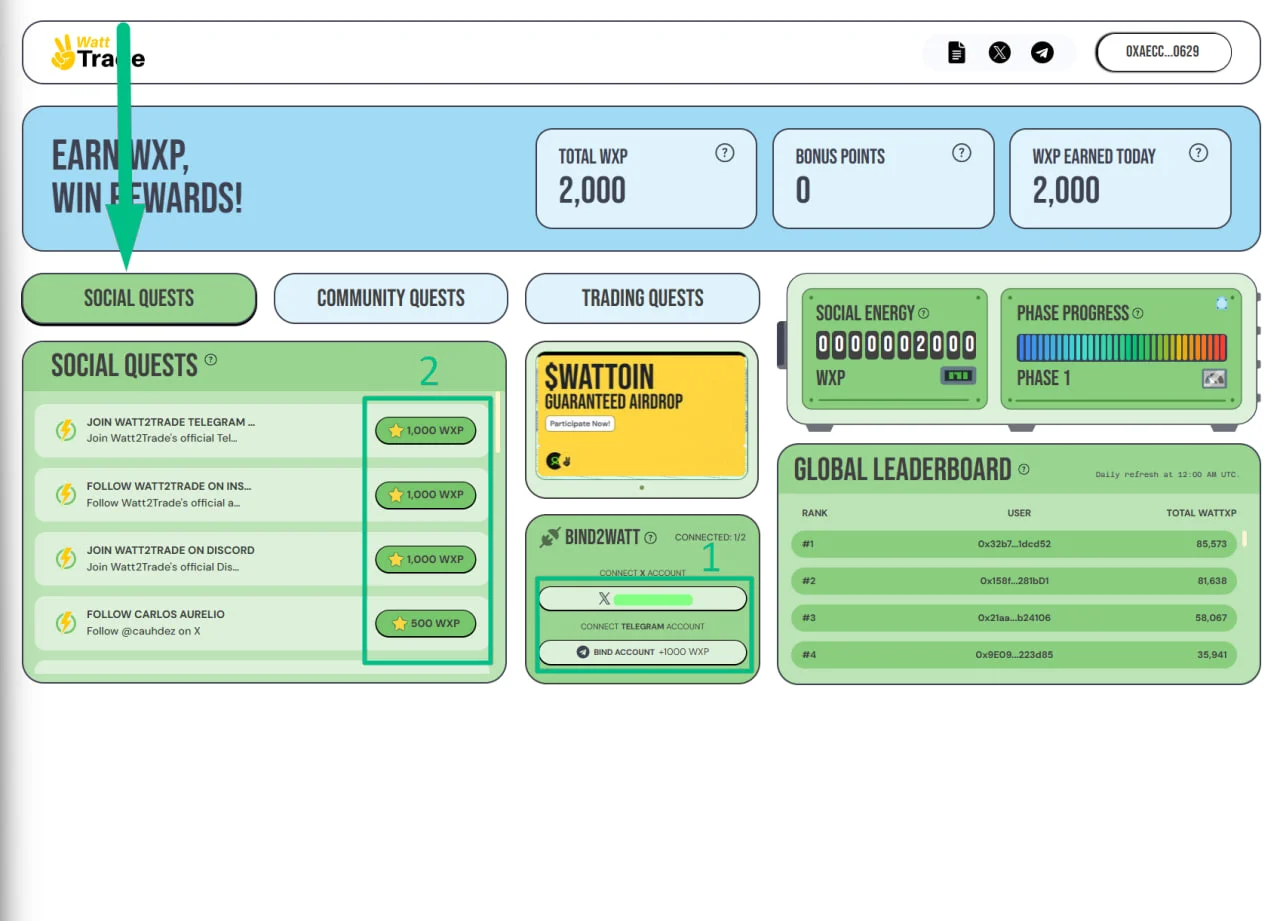
Task: Switch to the Community Quests tab
Action: point(391,298)
